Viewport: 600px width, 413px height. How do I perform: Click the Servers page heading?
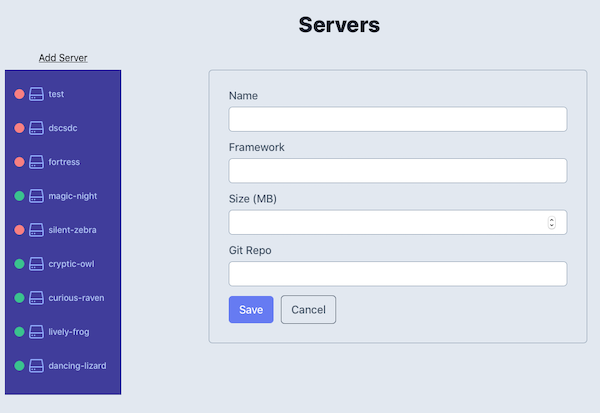pos(339,25)
